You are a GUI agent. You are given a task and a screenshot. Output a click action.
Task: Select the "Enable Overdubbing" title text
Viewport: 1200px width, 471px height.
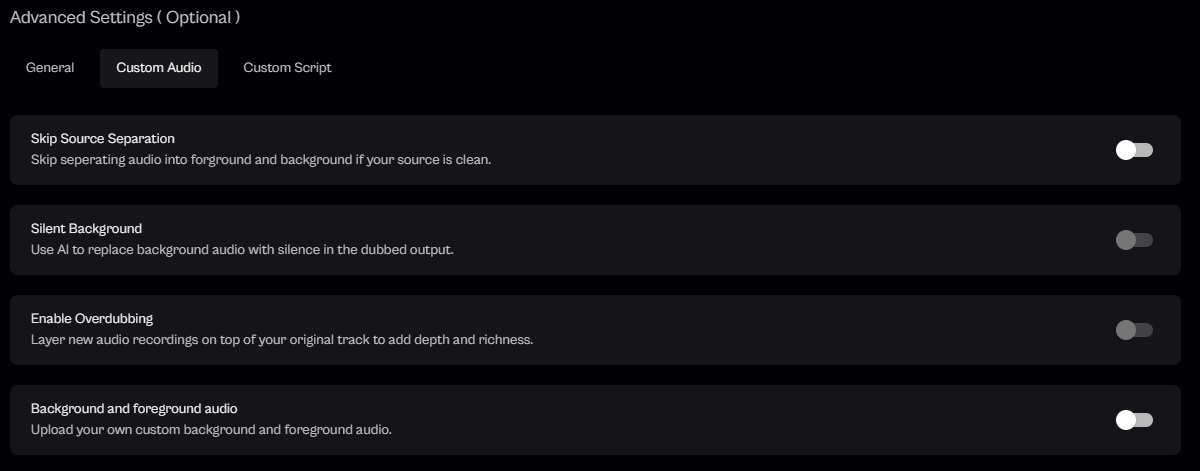tap(92, 318)
